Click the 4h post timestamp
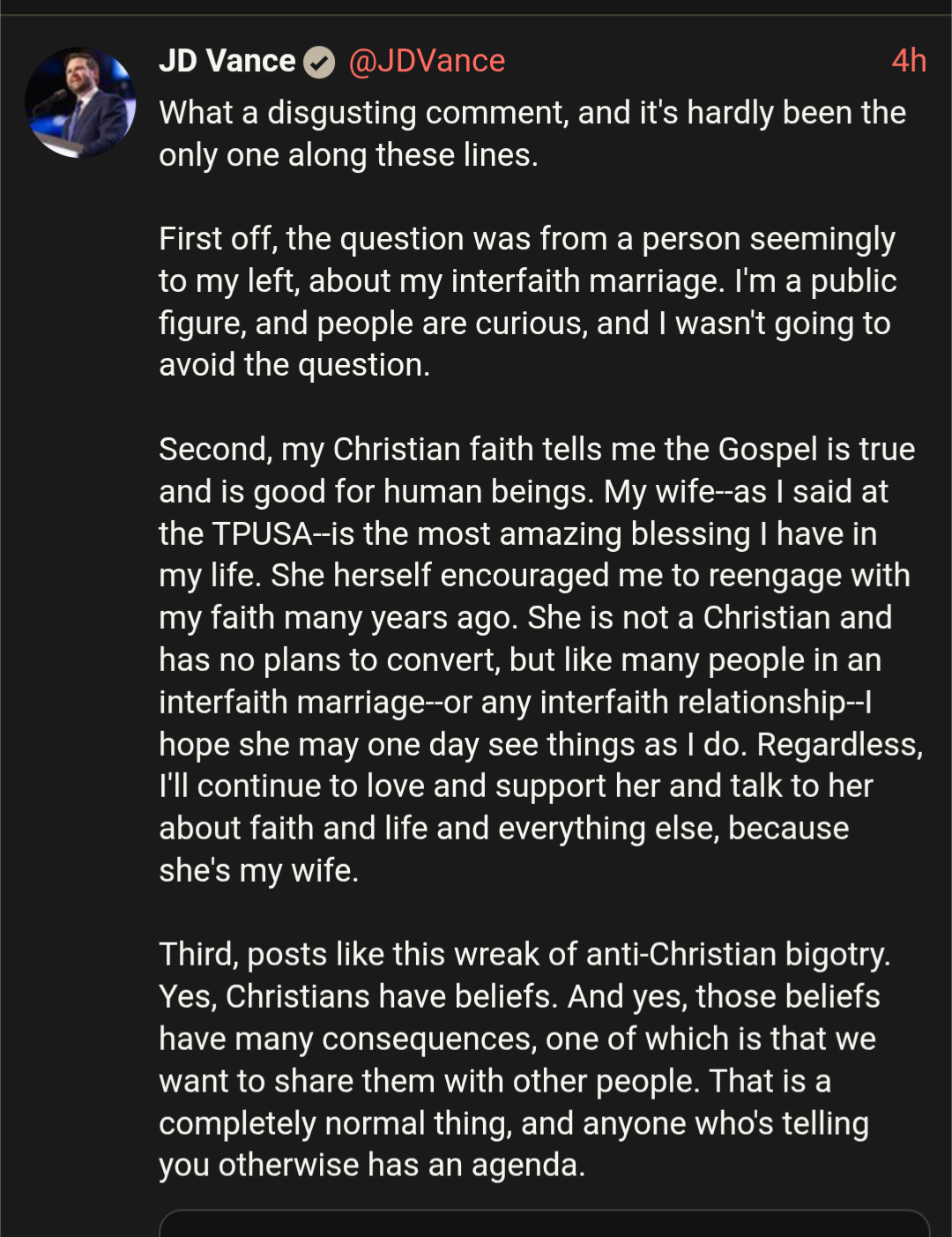Screen dimensions: 952x1237 [908, 61]
